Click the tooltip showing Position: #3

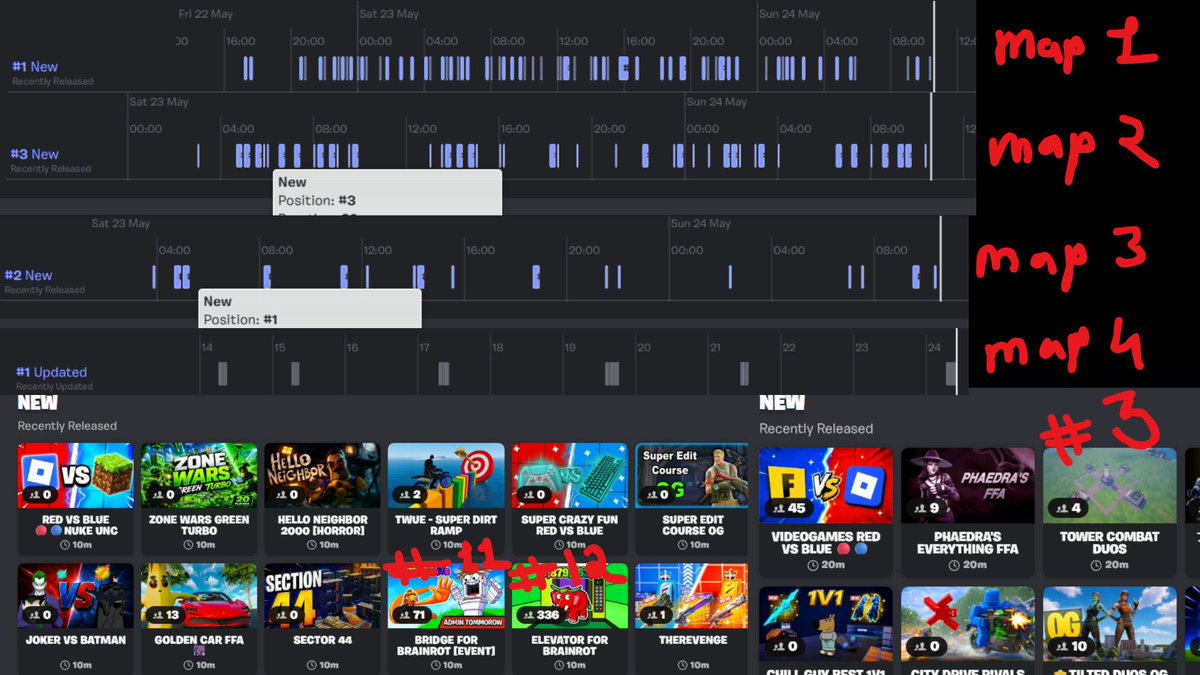(387, 192)
